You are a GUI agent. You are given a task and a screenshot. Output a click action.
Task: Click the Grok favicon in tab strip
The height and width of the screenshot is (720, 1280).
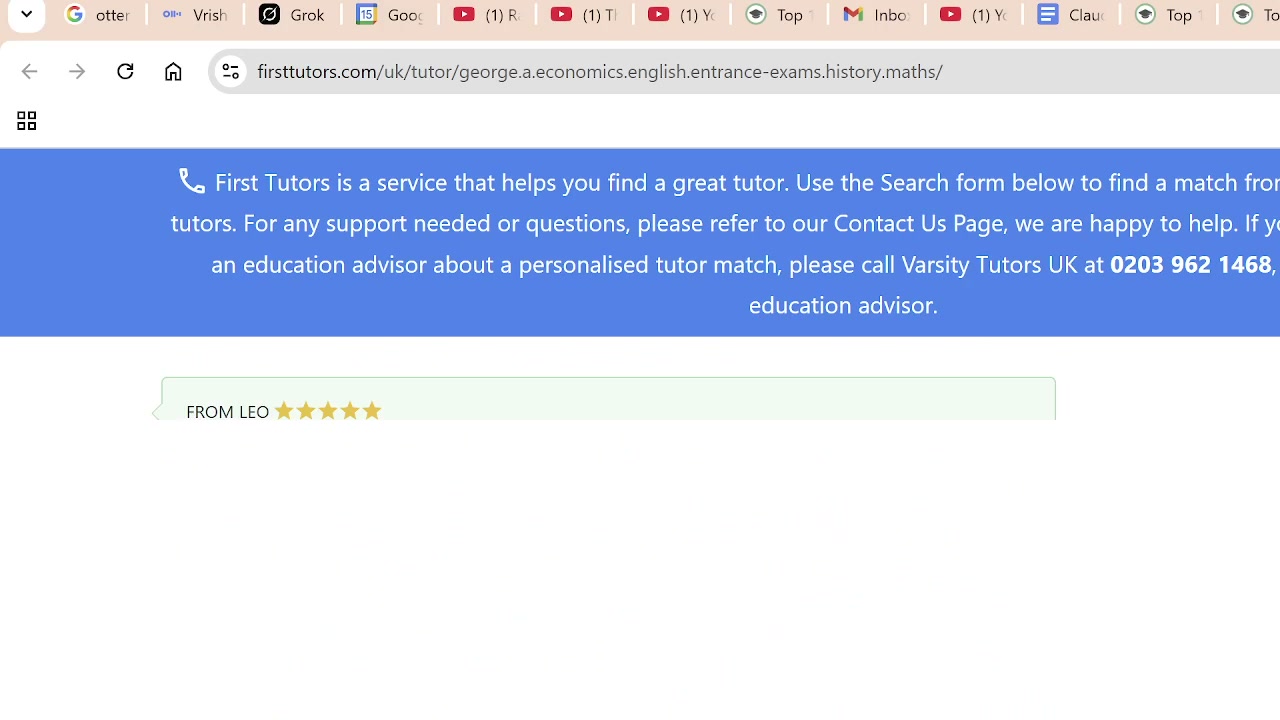tap(269, 15)
